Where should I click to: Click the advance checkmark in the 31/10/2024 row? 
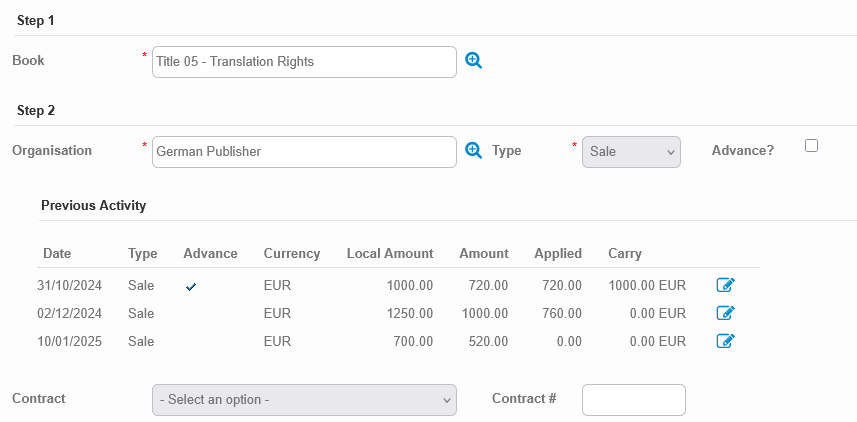pyautogui.click(x=191, y=286)
